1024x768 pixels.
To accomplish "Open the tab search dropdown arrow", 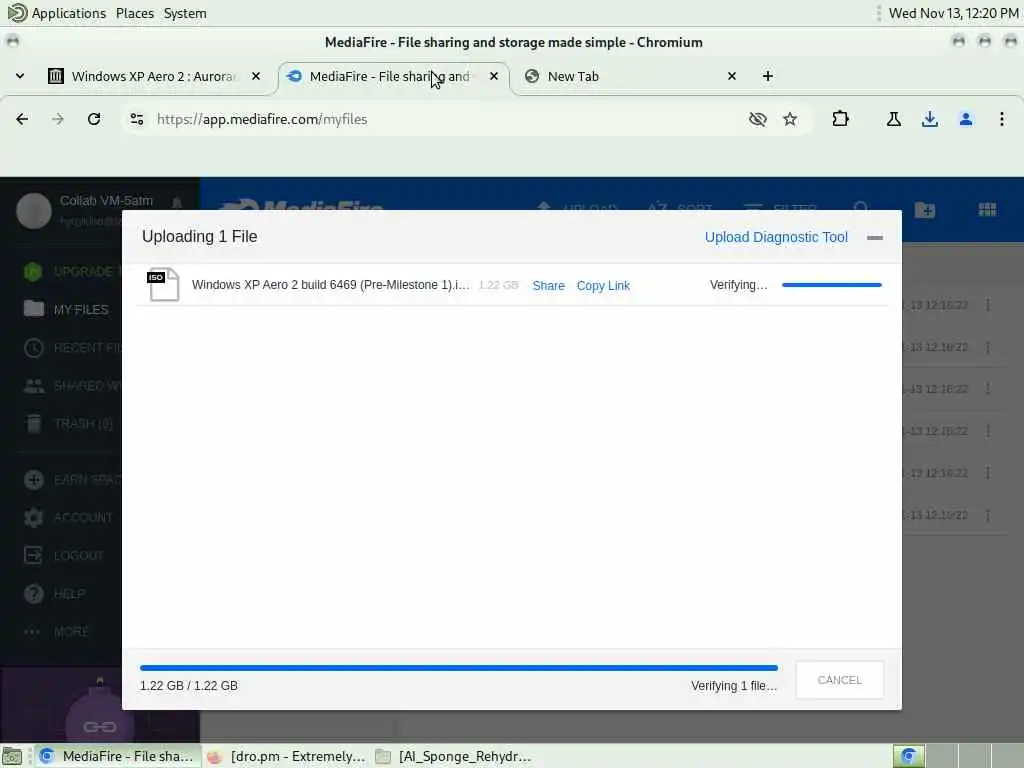I will (x=20, y=76).
